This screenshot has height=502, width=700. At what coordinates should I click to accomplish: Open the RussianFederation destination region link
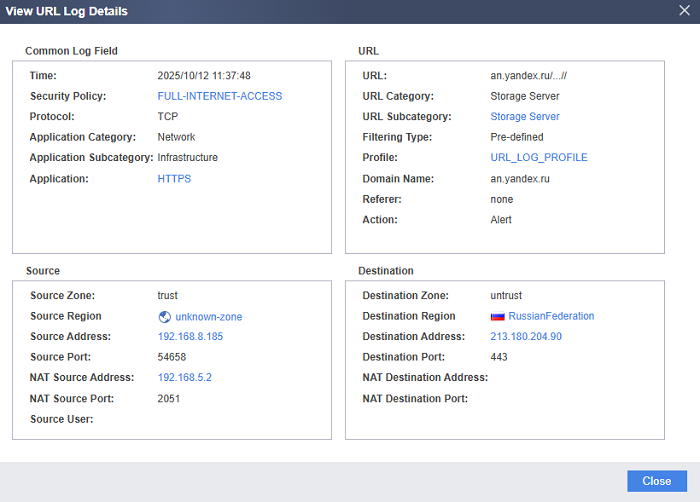coord(551,316)
